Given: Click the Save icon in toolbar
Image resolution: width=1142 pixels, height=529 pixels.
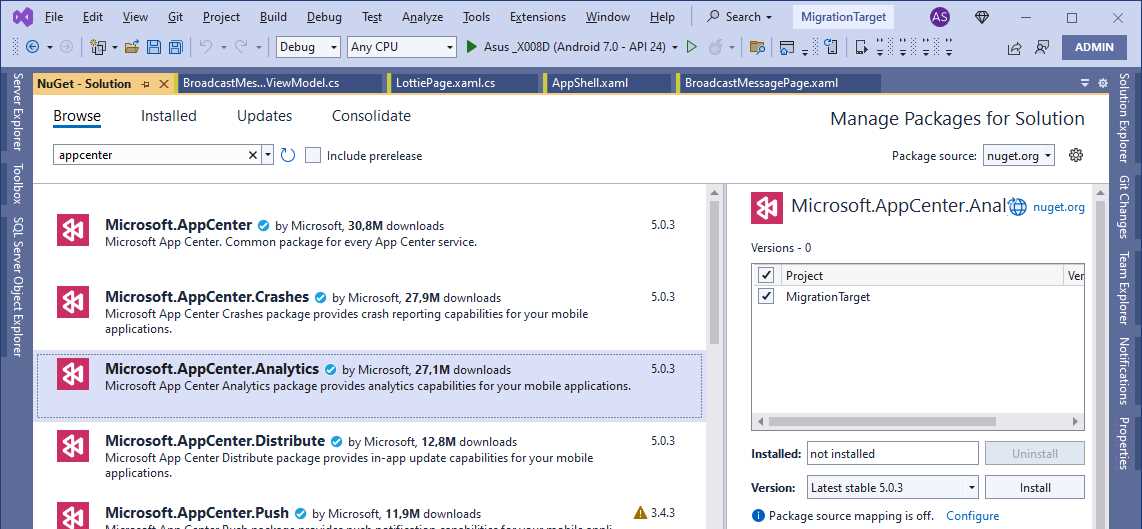Looking at the screenshot, I should click(x=154, y=47).
